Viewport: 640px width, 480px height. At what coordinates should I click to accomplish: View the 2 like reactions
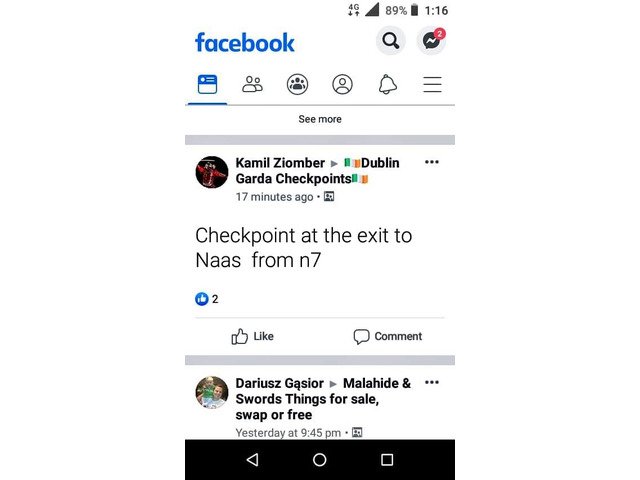[207, 299]
